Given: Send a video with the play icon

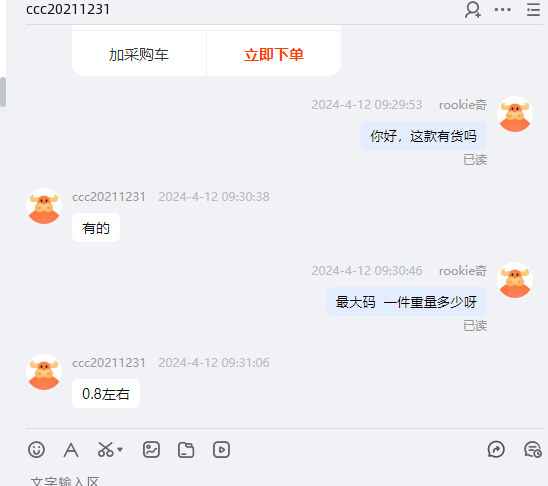Looking at the screenshot, I should pyautogui.click(x=221, y=450).
